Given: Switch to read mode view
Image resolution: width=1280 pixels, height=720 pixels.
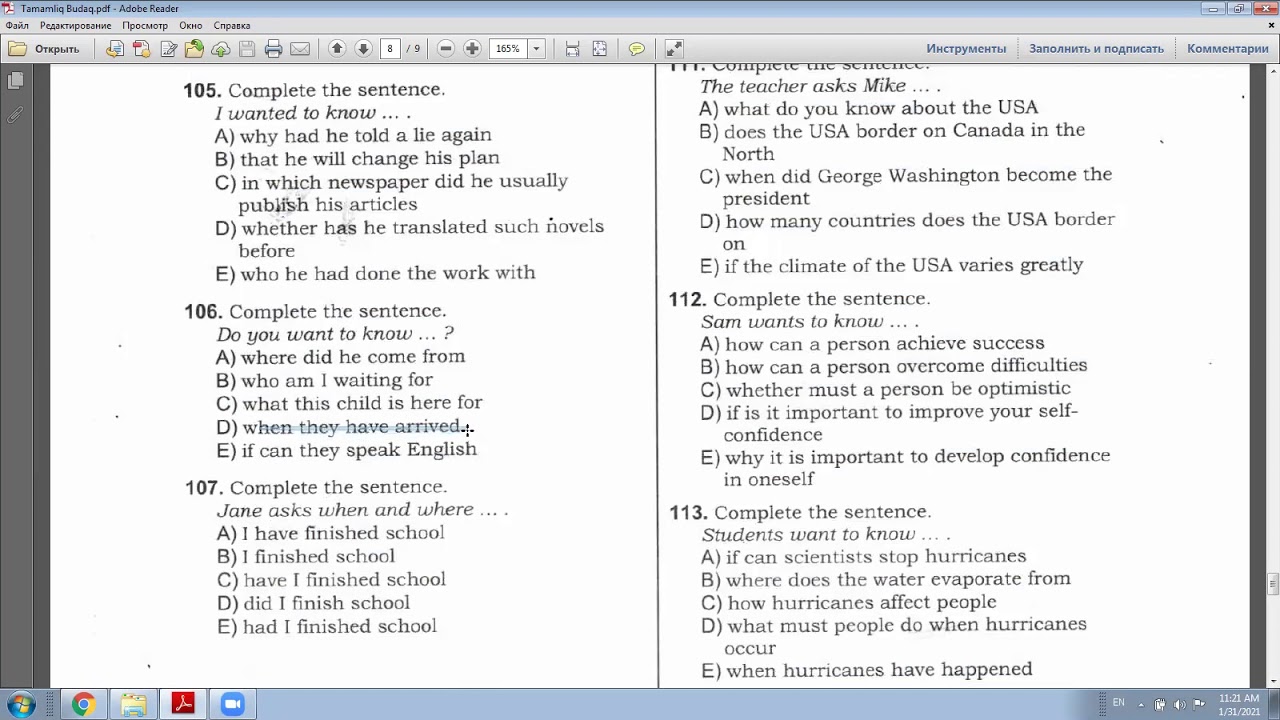Looking at the screenshot, I should point(674,48).
